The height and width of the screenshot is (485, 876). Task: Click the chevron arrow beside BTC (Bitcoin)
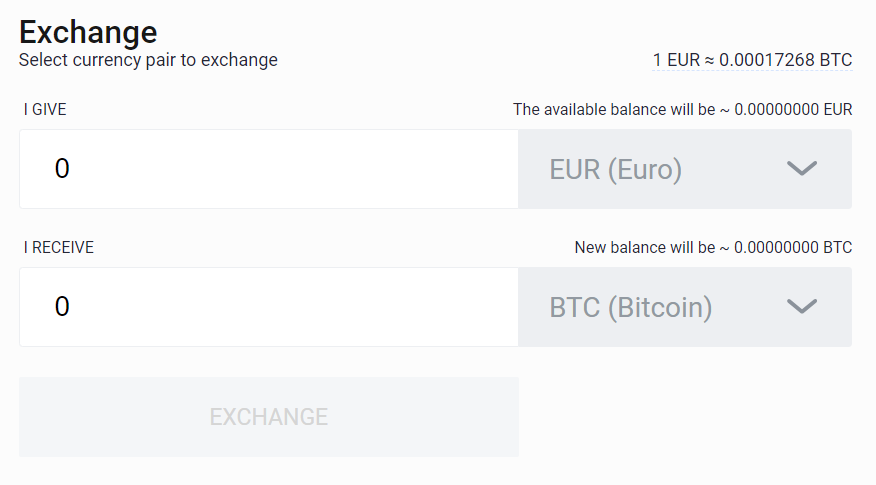[x=802, y=307]
